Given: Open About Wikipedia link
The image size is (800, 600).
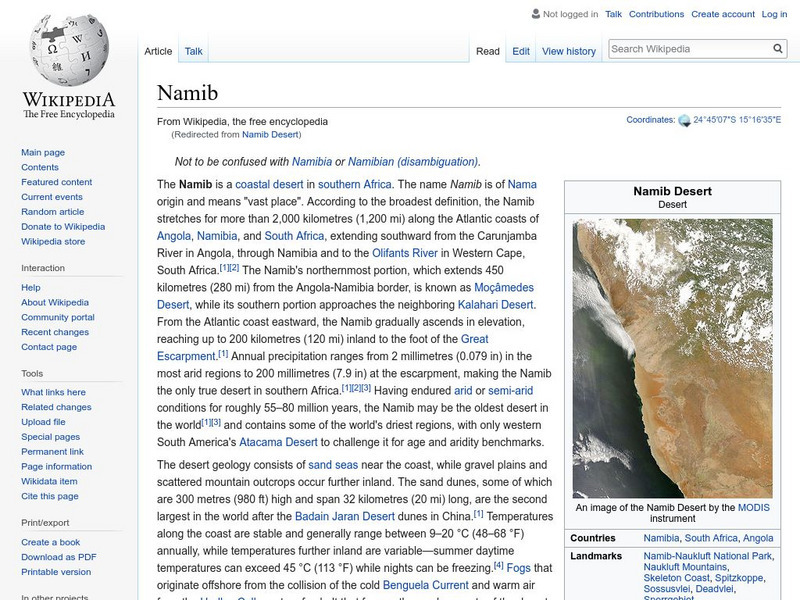Looking at the screenshot, I should [55, 302].
